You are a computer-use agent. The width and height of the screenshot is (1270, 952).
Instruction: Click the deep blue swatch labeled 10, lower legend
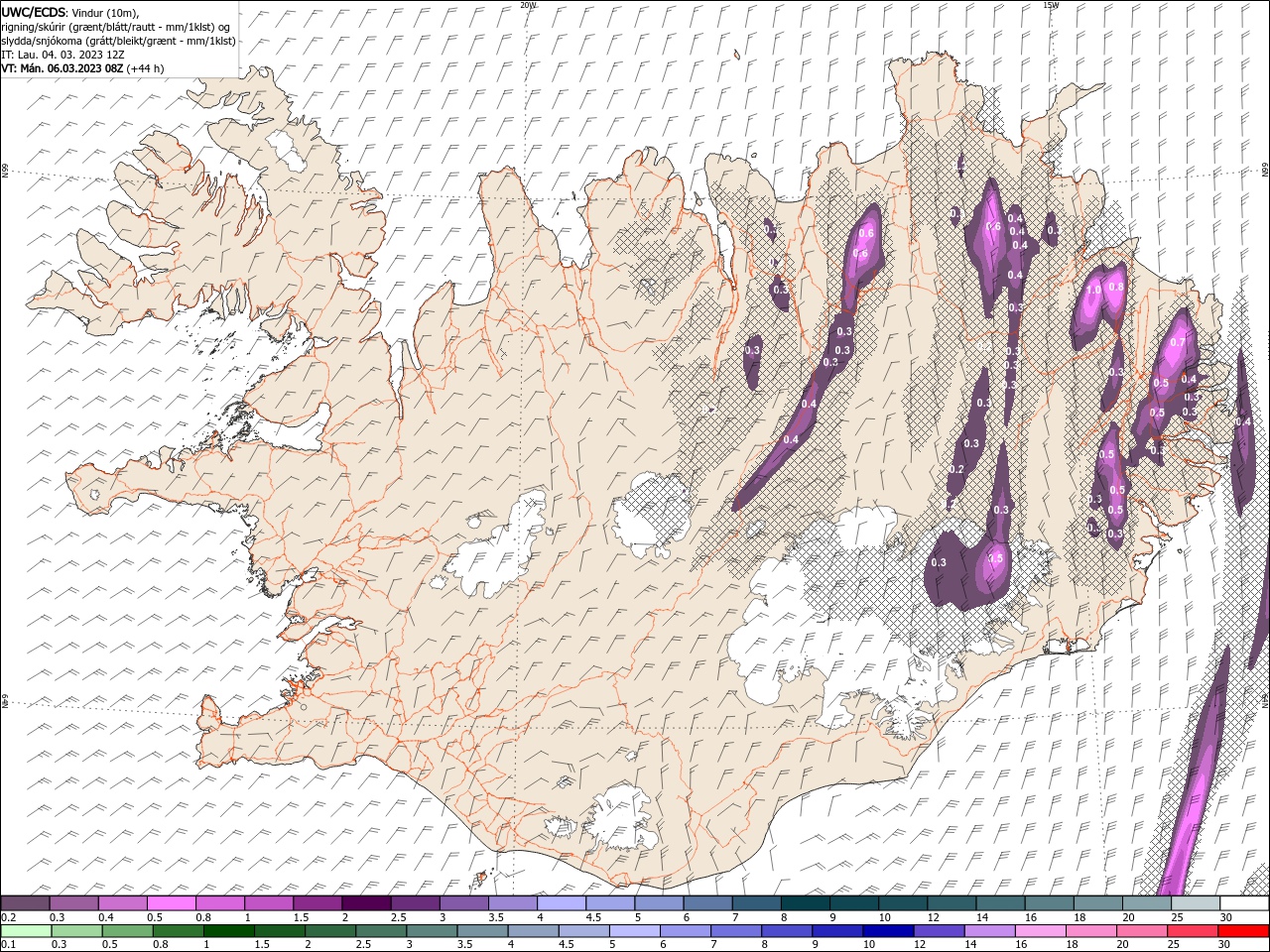[x=887, y=931]
